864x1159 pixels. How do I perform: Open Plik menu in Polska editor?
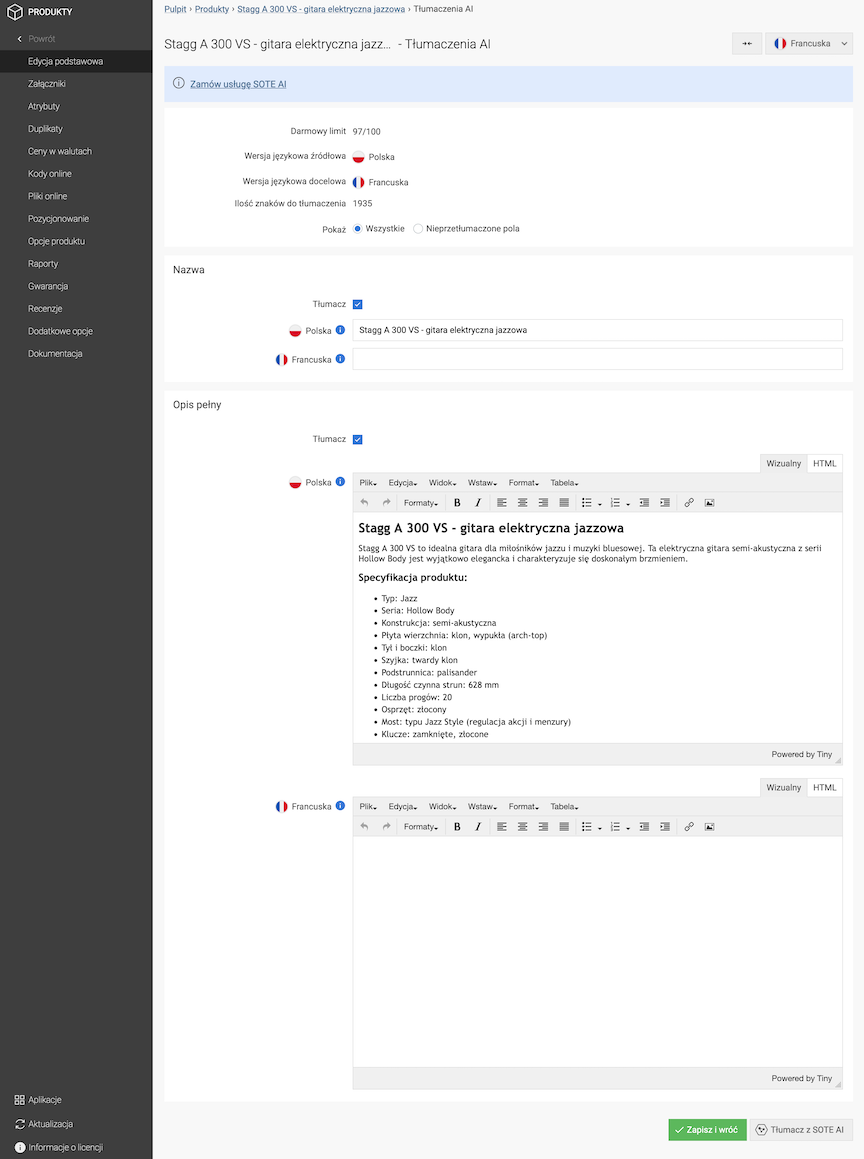click(x=368, y=483)
